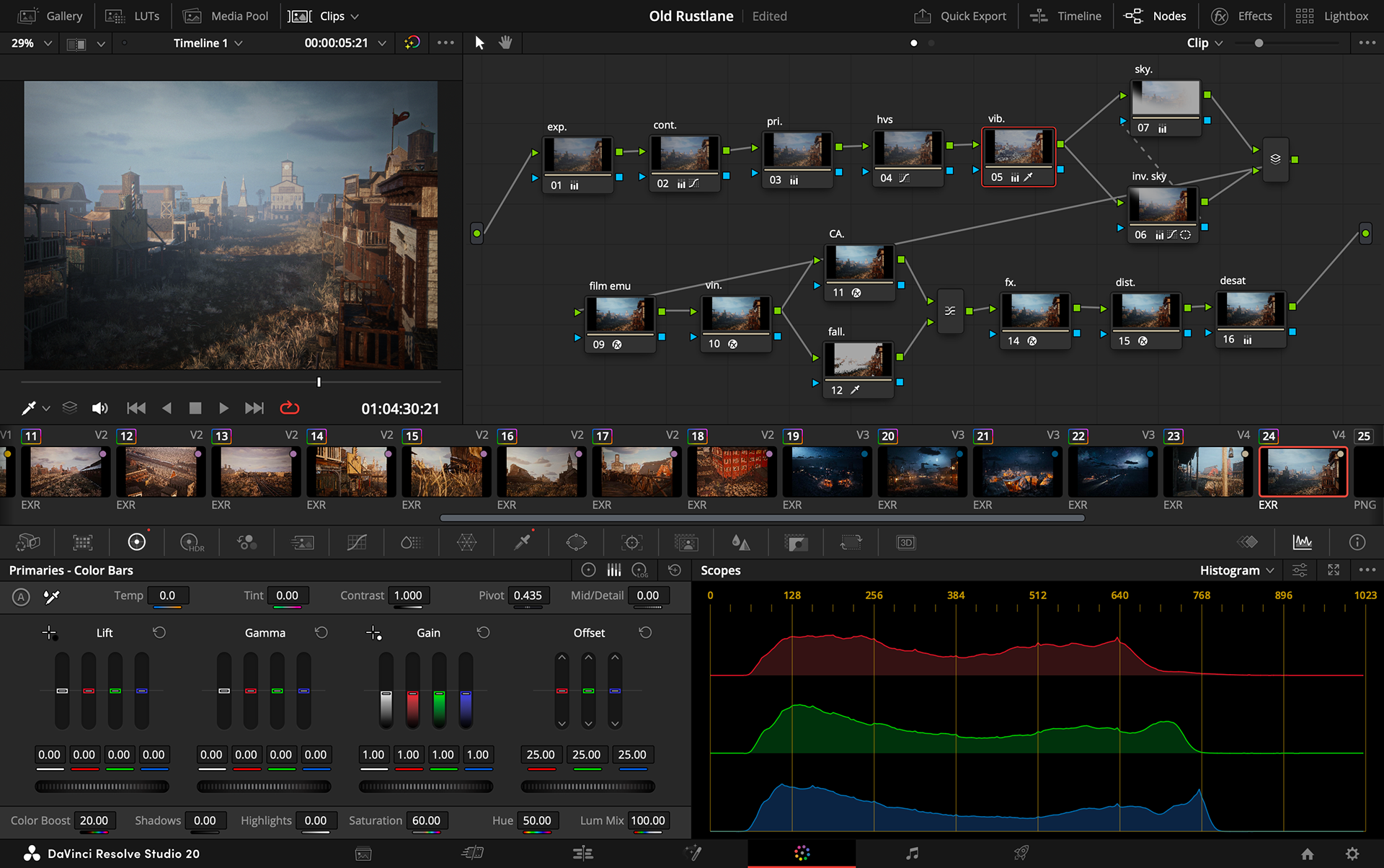The image size is (1384, 868).
Task: Open the Gallery panel tab
Action: (x=50, y=16)
